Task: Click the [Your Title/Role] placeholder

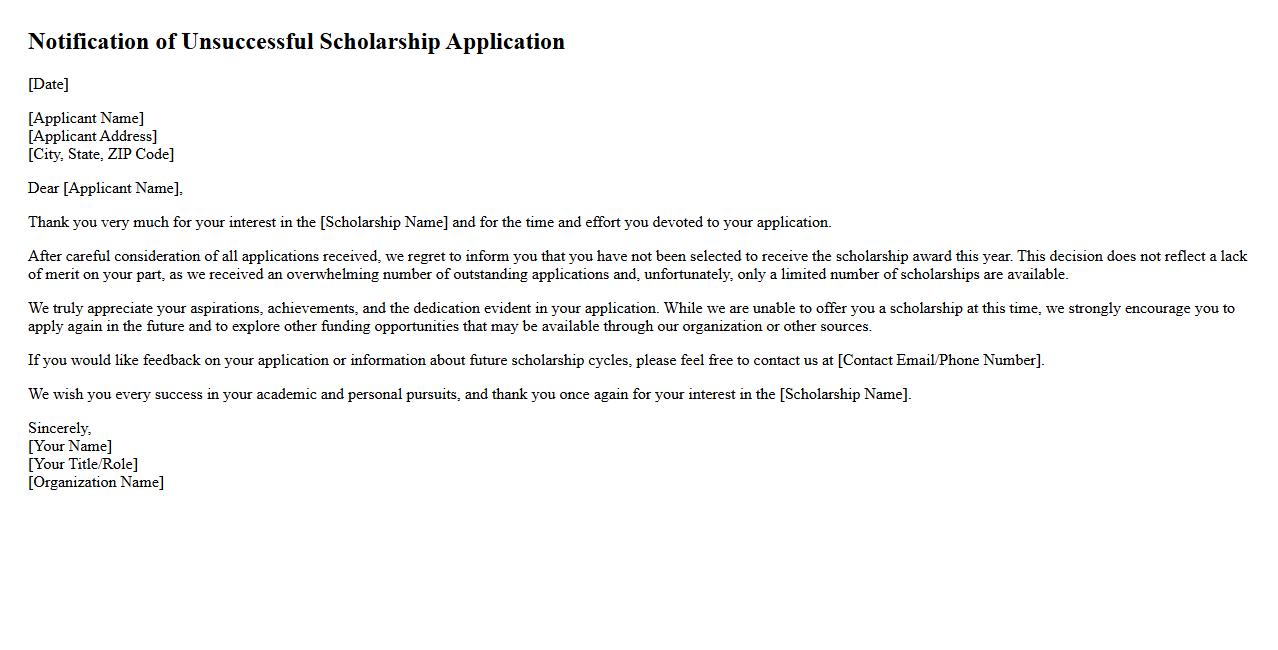Action: coord(83,464)
